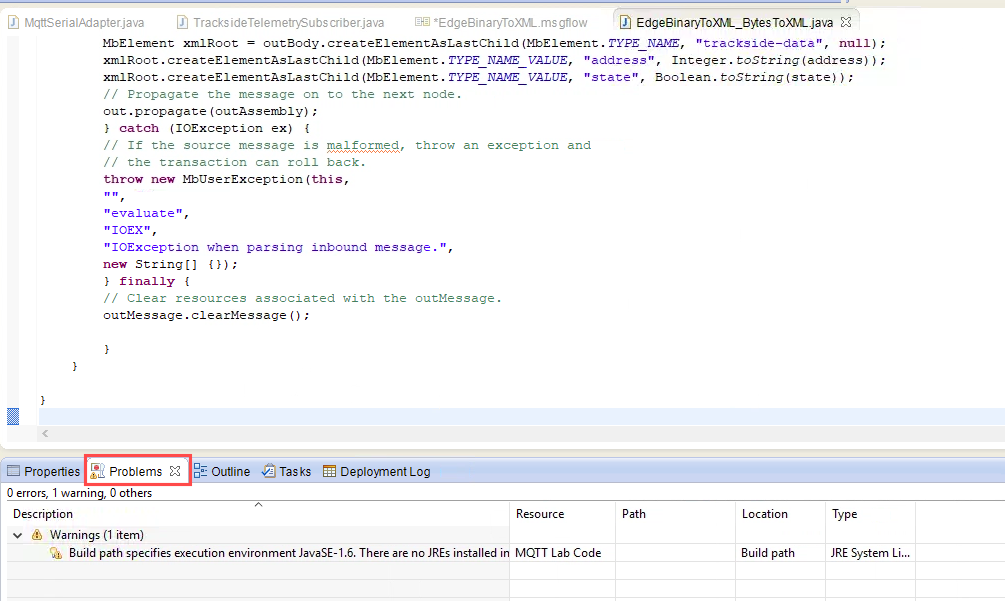Click the Tasks view icon
This screenshot has width=1005, height=601.
pyautogui.click(x=269, y=471)
